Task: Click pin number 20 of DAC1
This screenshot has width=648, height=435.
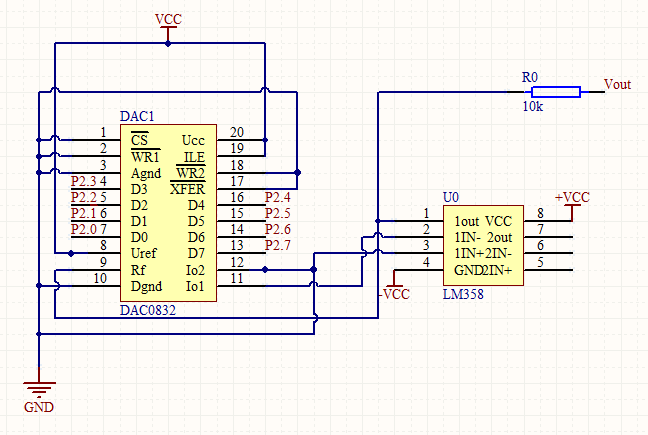Action: click(x=237, y=132)
